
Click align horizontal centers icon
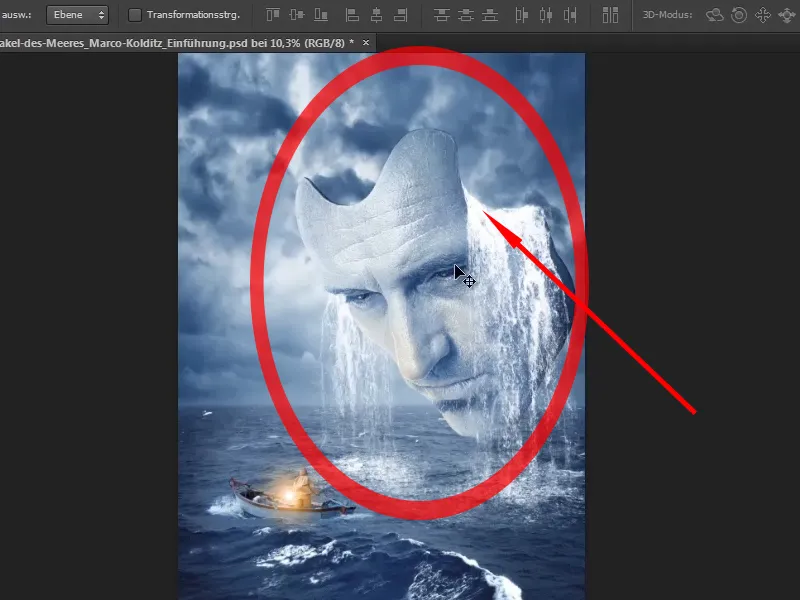click(x=377, y=15)
